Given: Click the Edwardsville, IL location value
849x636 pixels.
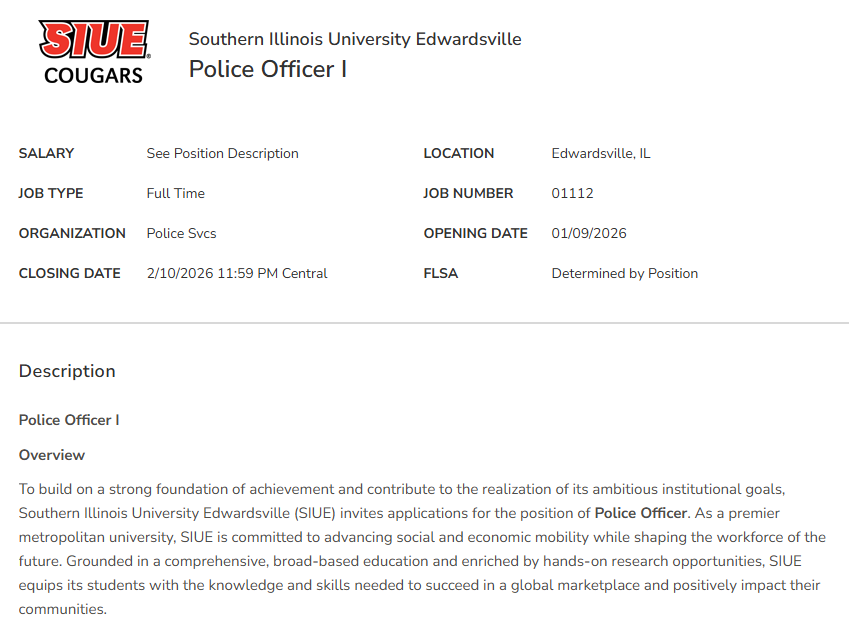Looking at the screenshot, I should [x=601, y=153].
